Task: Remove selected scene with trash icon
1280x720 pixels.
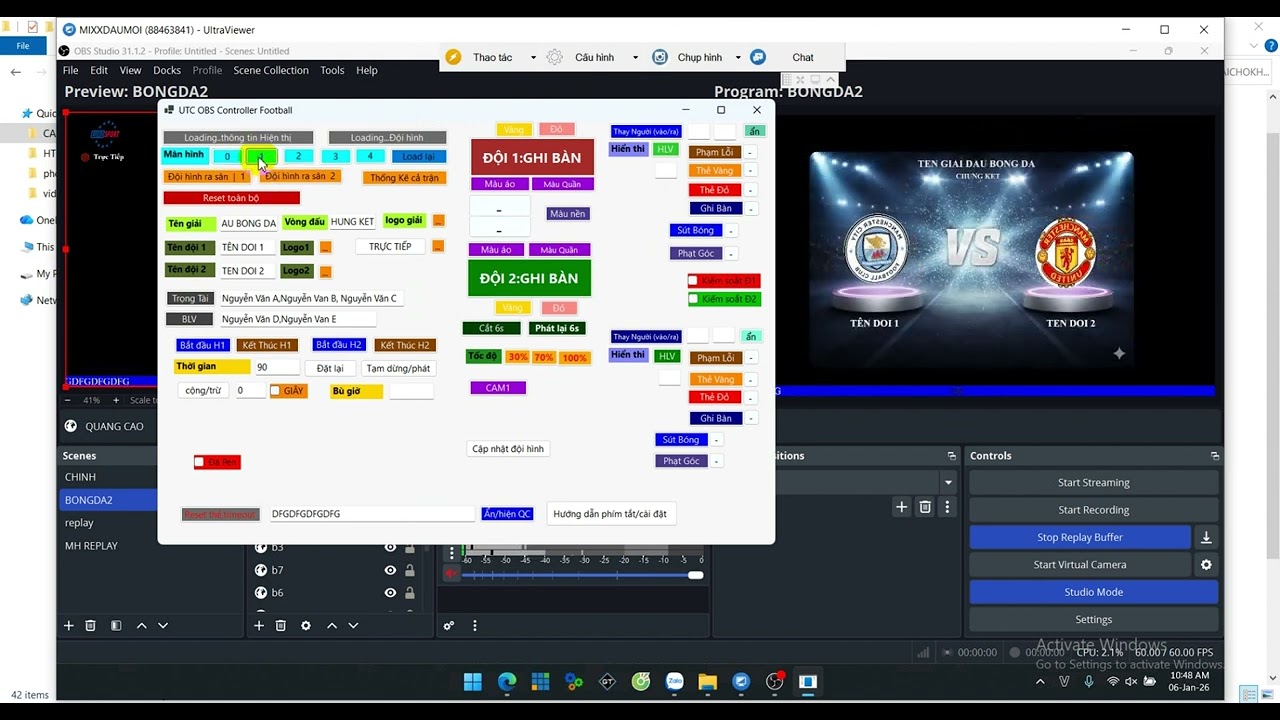Action: 90,625
